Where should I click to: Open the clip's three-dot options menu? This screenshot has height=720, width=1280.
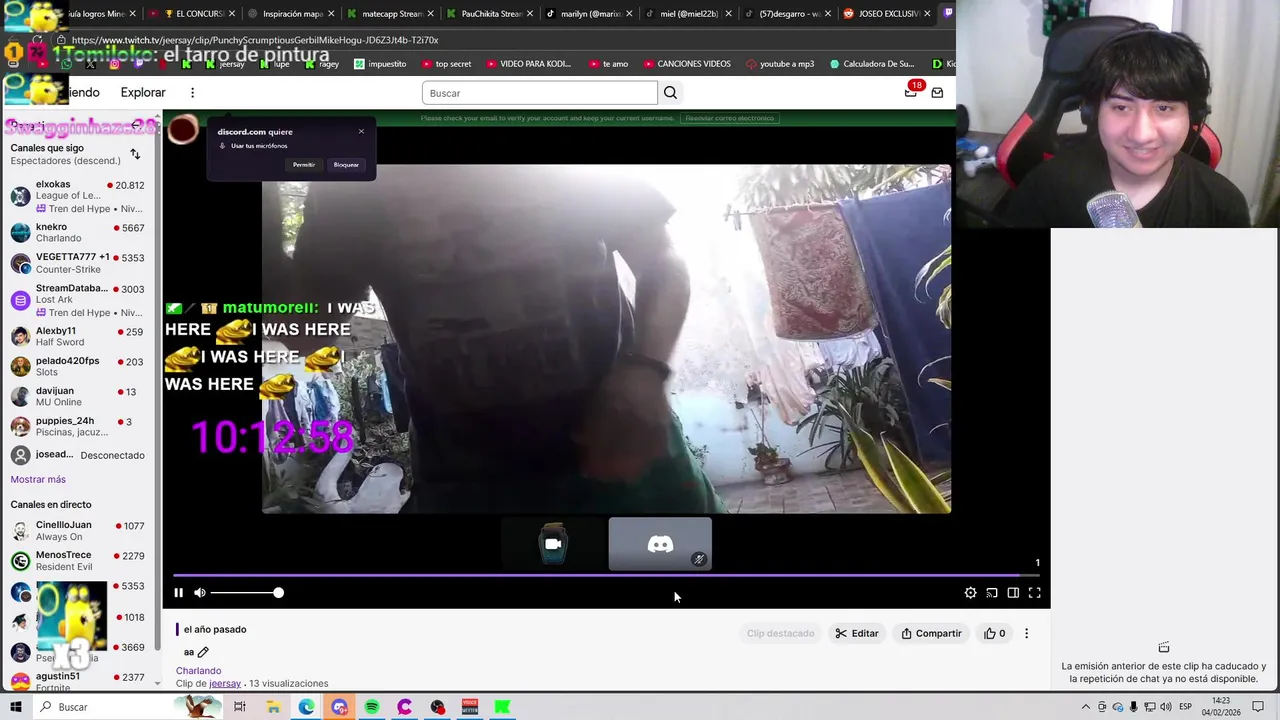tap(1026, 633)
